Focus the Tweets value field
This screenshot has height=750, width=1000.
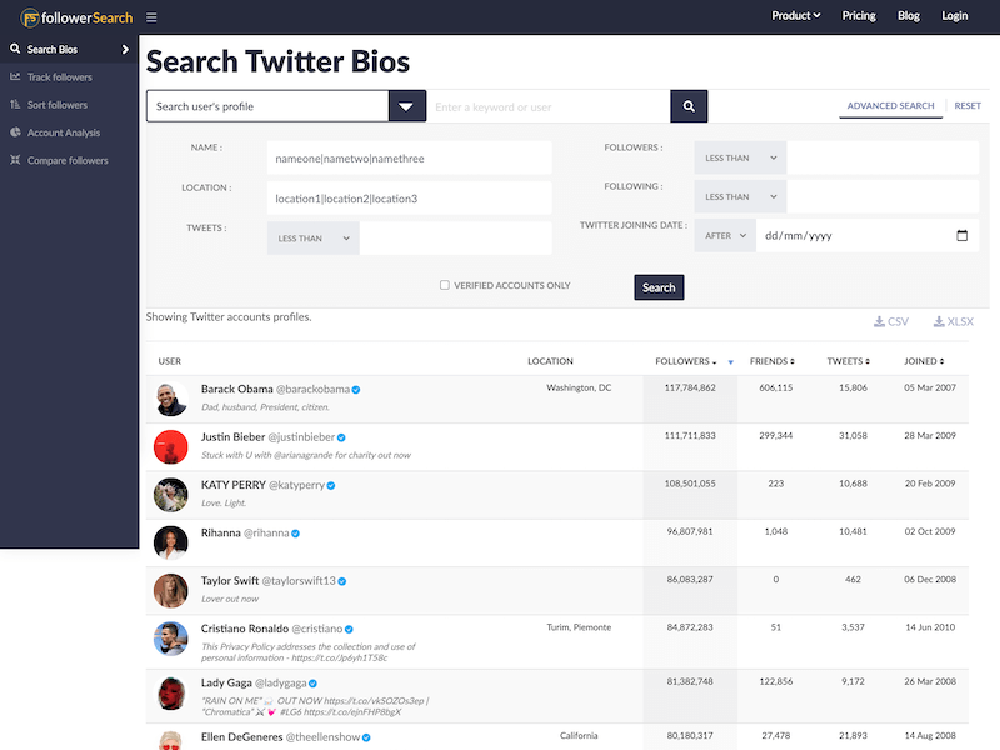click(x=455, y=238)
